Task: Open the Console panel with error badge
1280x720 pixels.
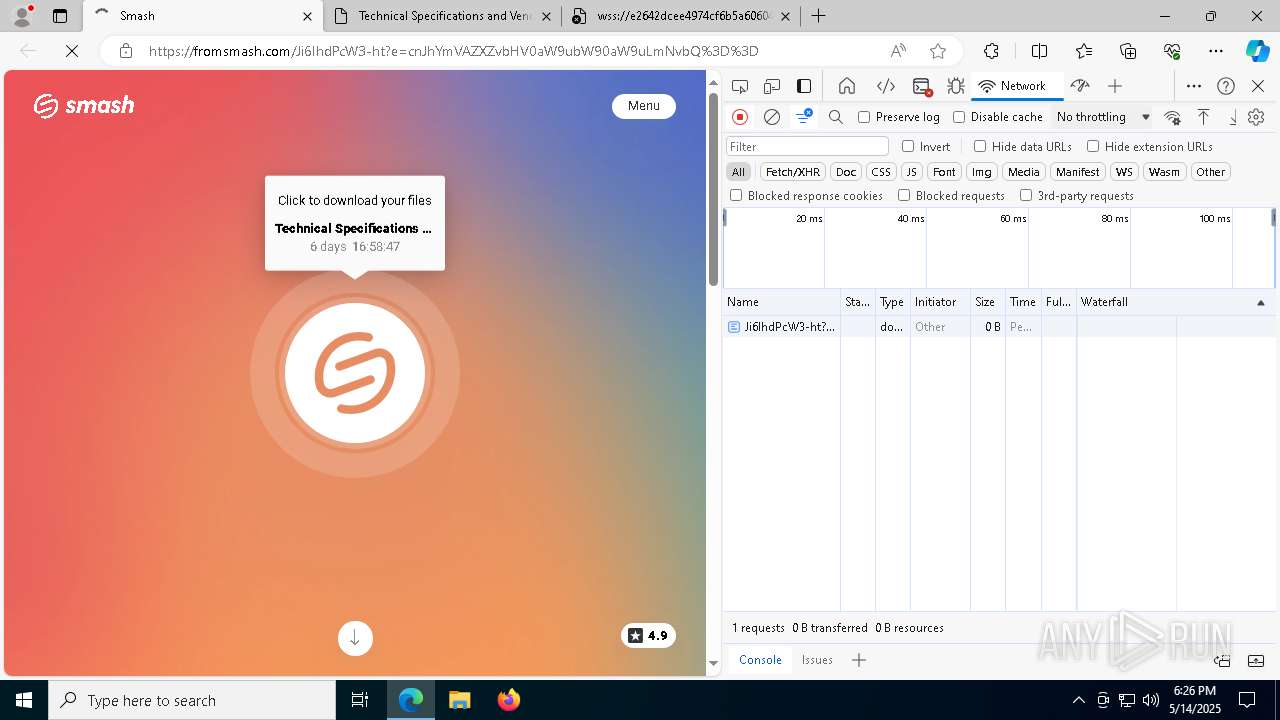Action: [922, 86]
